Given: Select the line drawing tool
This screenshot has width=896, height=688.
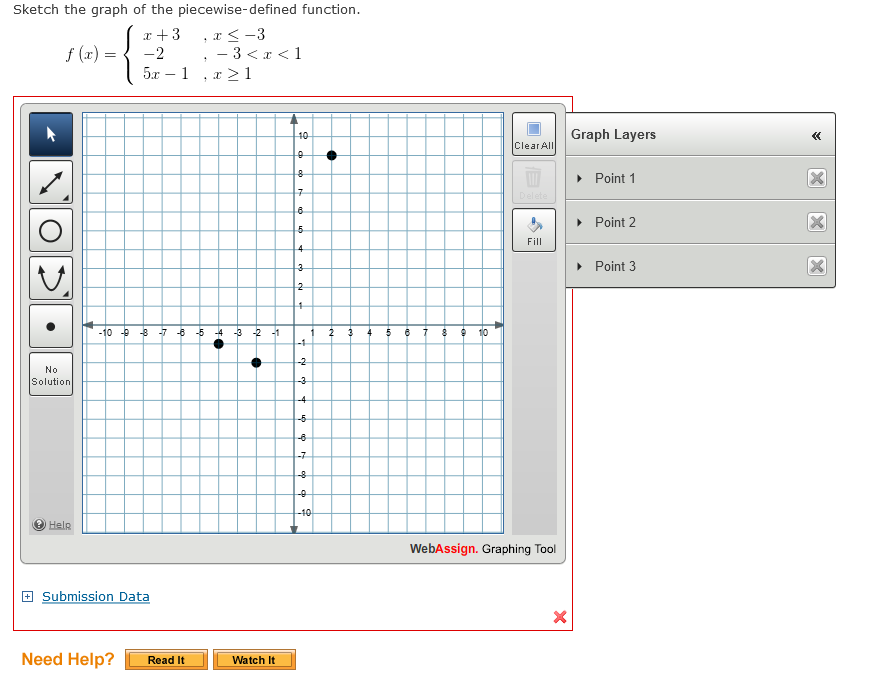Looking at the screenshot, I should tap(50, 182).
